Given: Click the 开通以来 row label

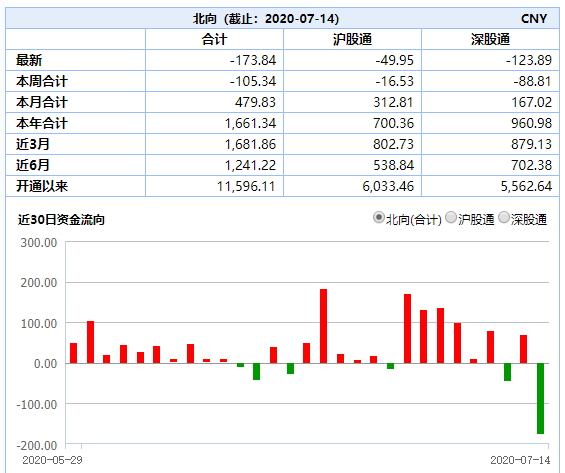Looking at the screenshot, I should click(41, 186).
